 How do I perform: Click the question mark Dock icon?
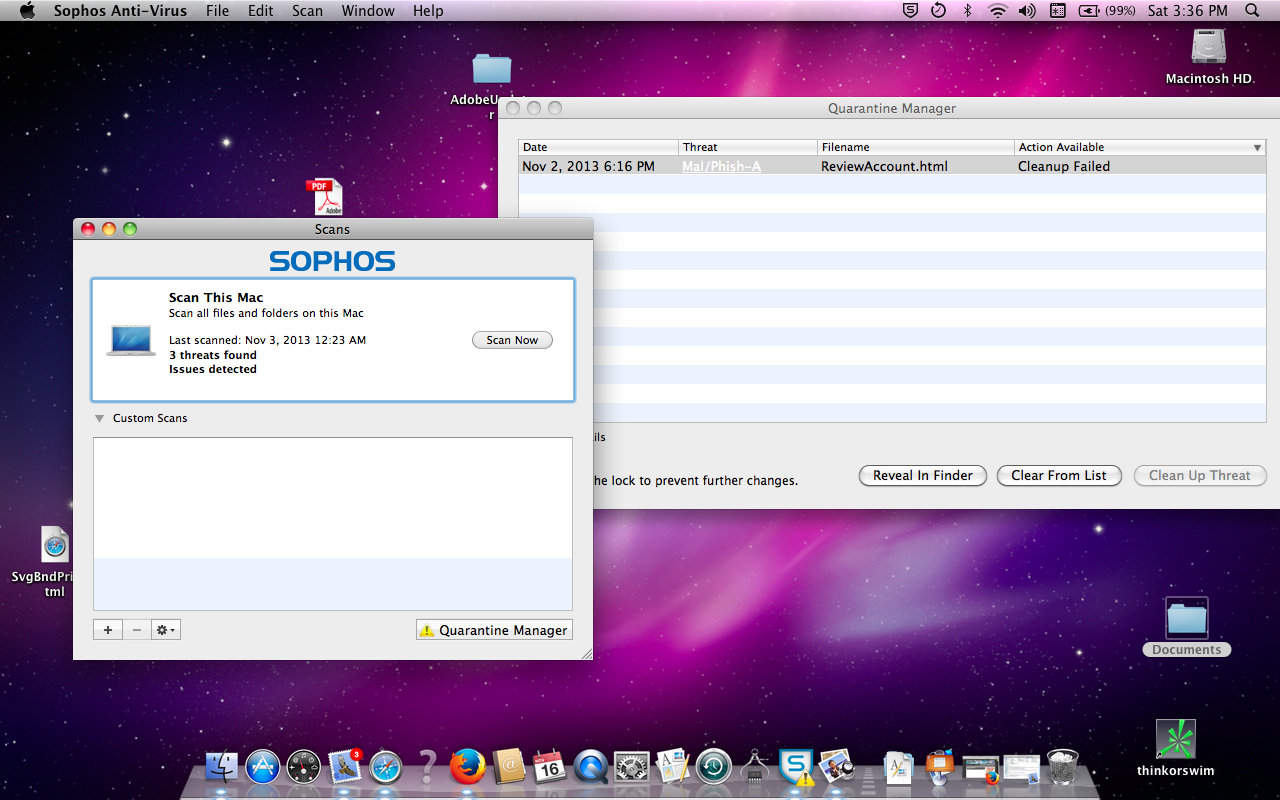[x=427, y=767]
